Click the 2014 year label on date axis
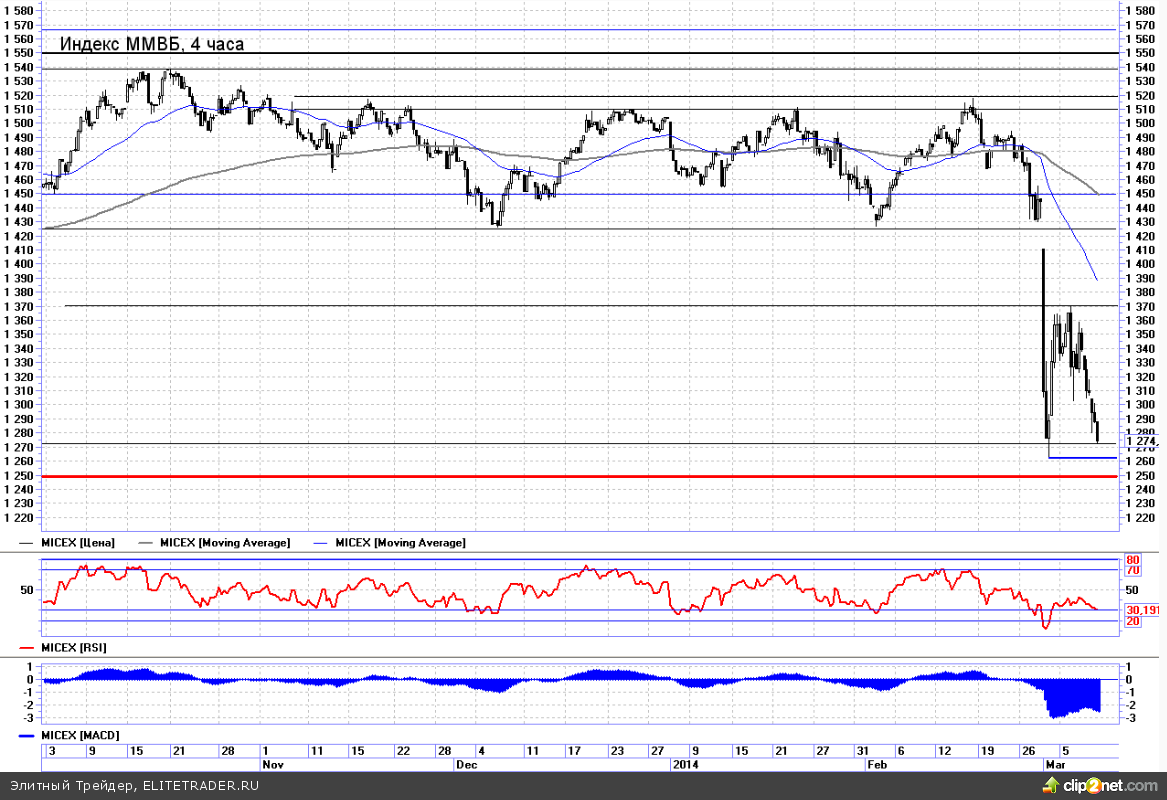1167x800 pixels. tap(684, 763)
